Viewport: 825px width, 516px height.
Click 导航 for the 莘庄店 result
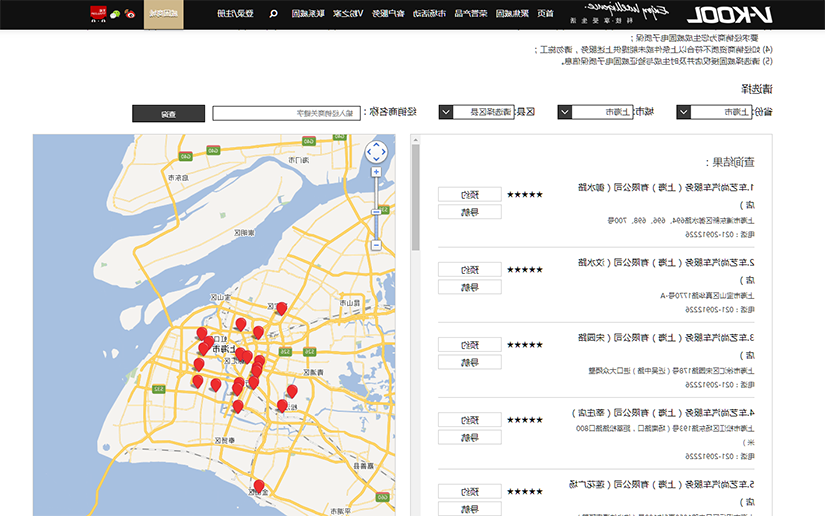[470, 438]
